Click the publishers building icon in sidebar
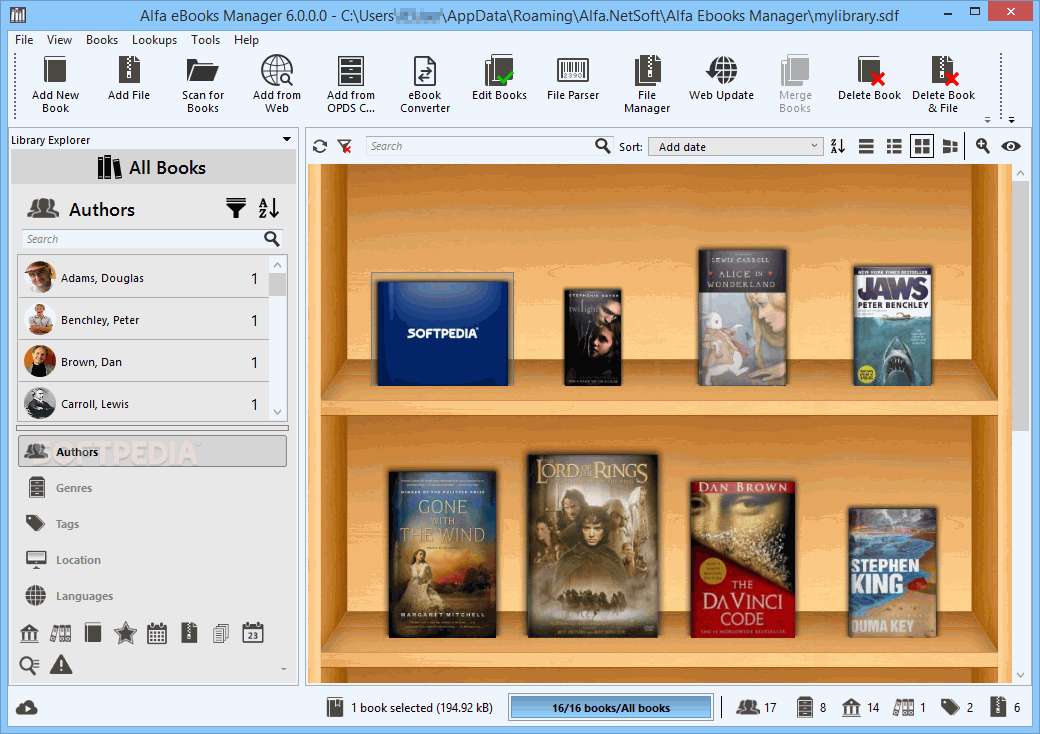The width and height of the screenshot is (1040, 734). click(29, 633)
